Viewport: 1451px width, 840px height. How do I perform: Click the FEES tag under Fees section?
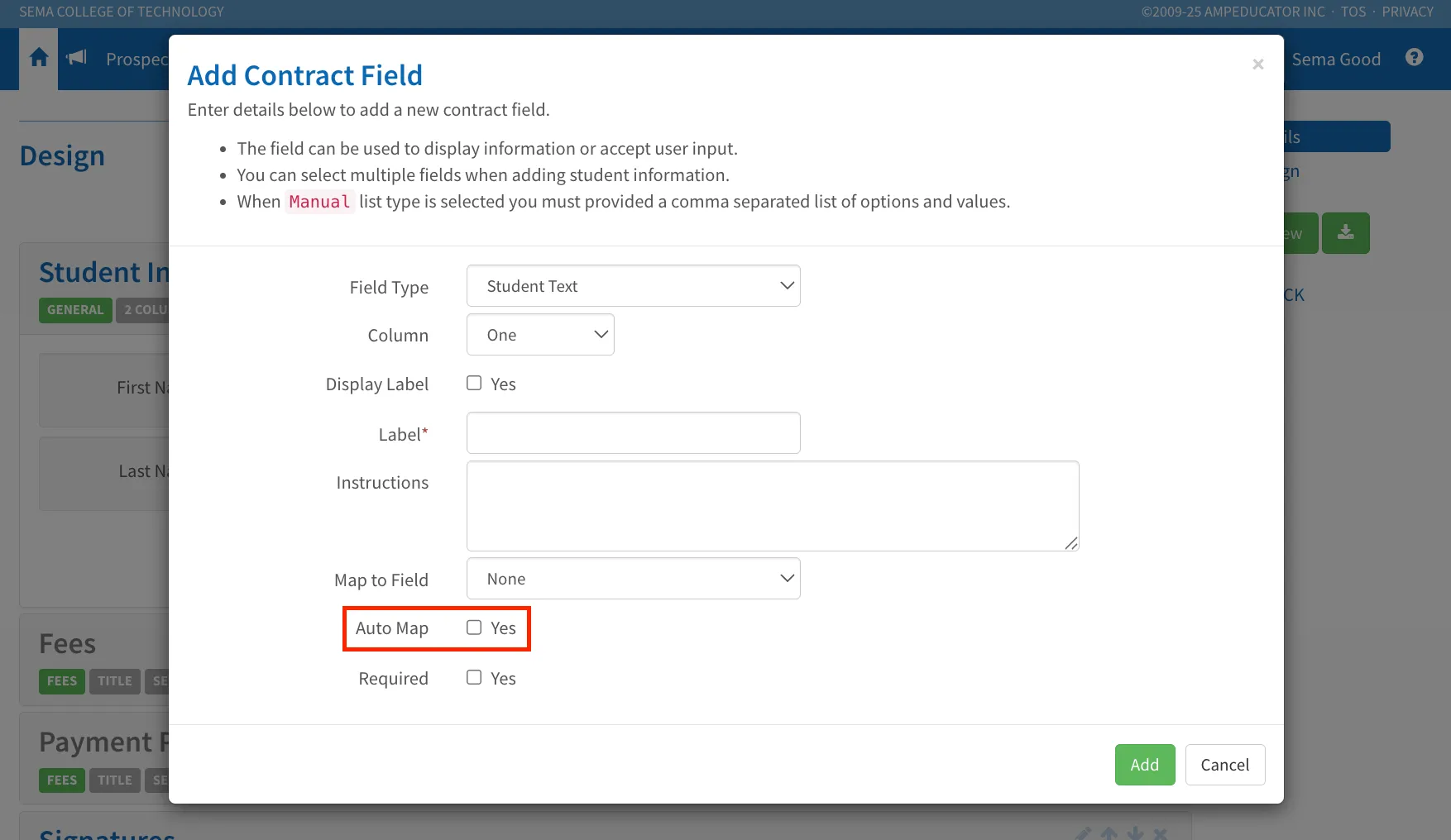(62, 681)
